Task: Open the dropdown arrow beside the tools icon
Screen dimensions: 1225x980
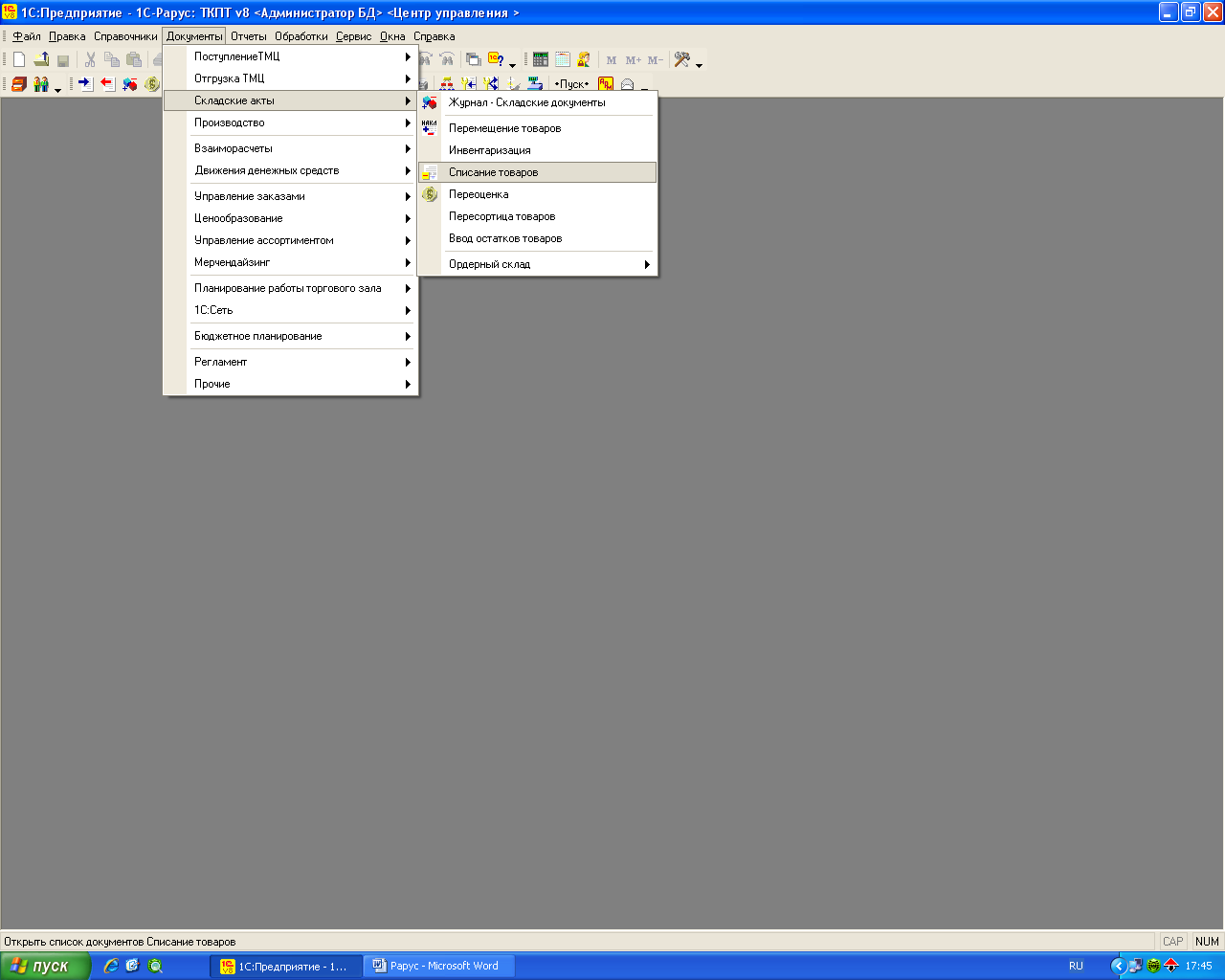Action: click(700, 64)
